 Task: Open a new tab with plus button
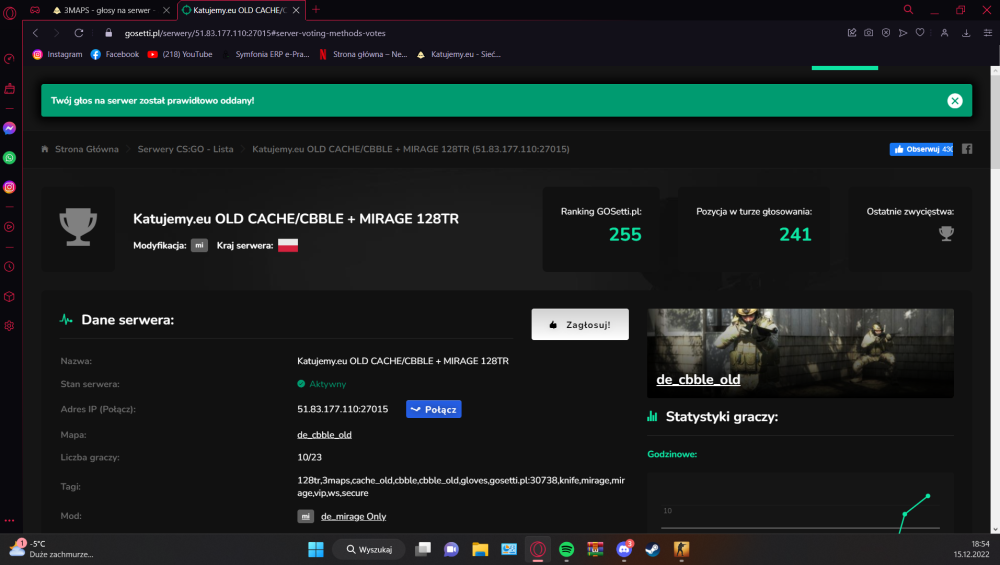pyautogui.click(x=316, y=10)
